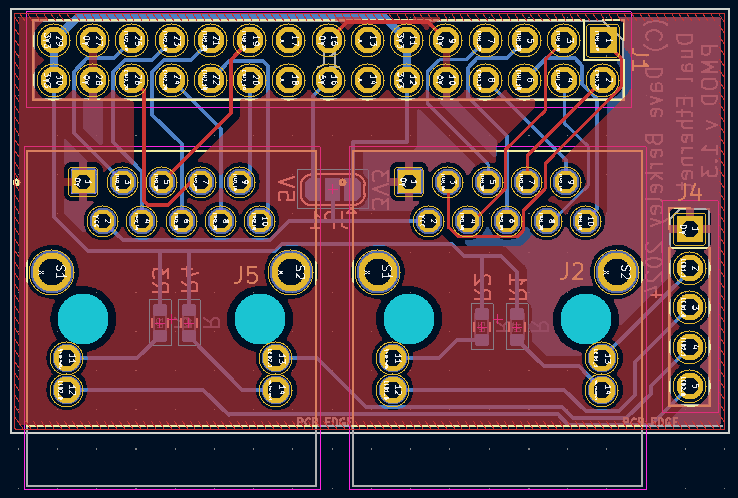Select pad 19 on header J1
Viewport: 738px width, 498px height.
coord(249,40)
